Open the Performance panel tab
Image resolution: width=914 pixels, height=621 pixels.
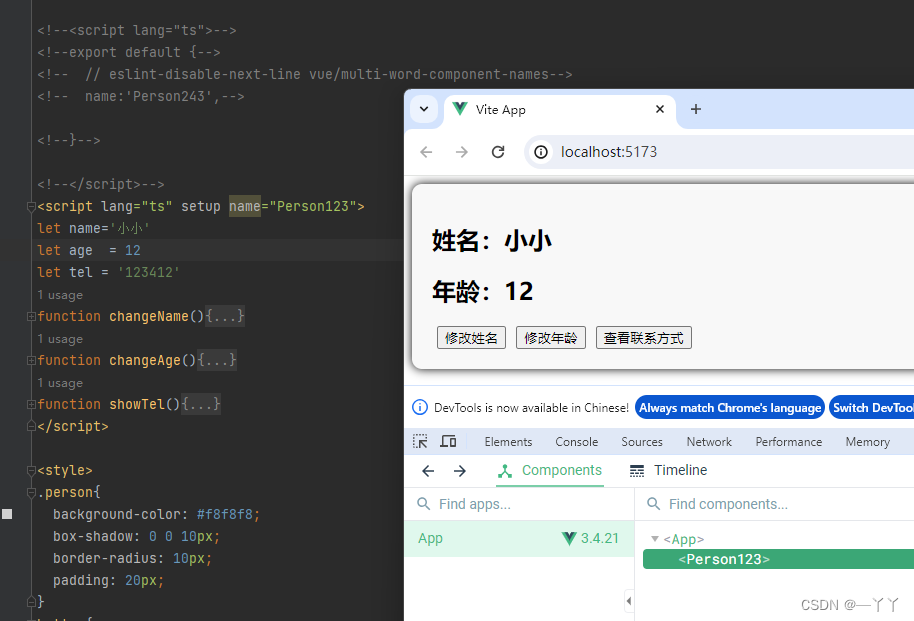(x=789, y=442)
